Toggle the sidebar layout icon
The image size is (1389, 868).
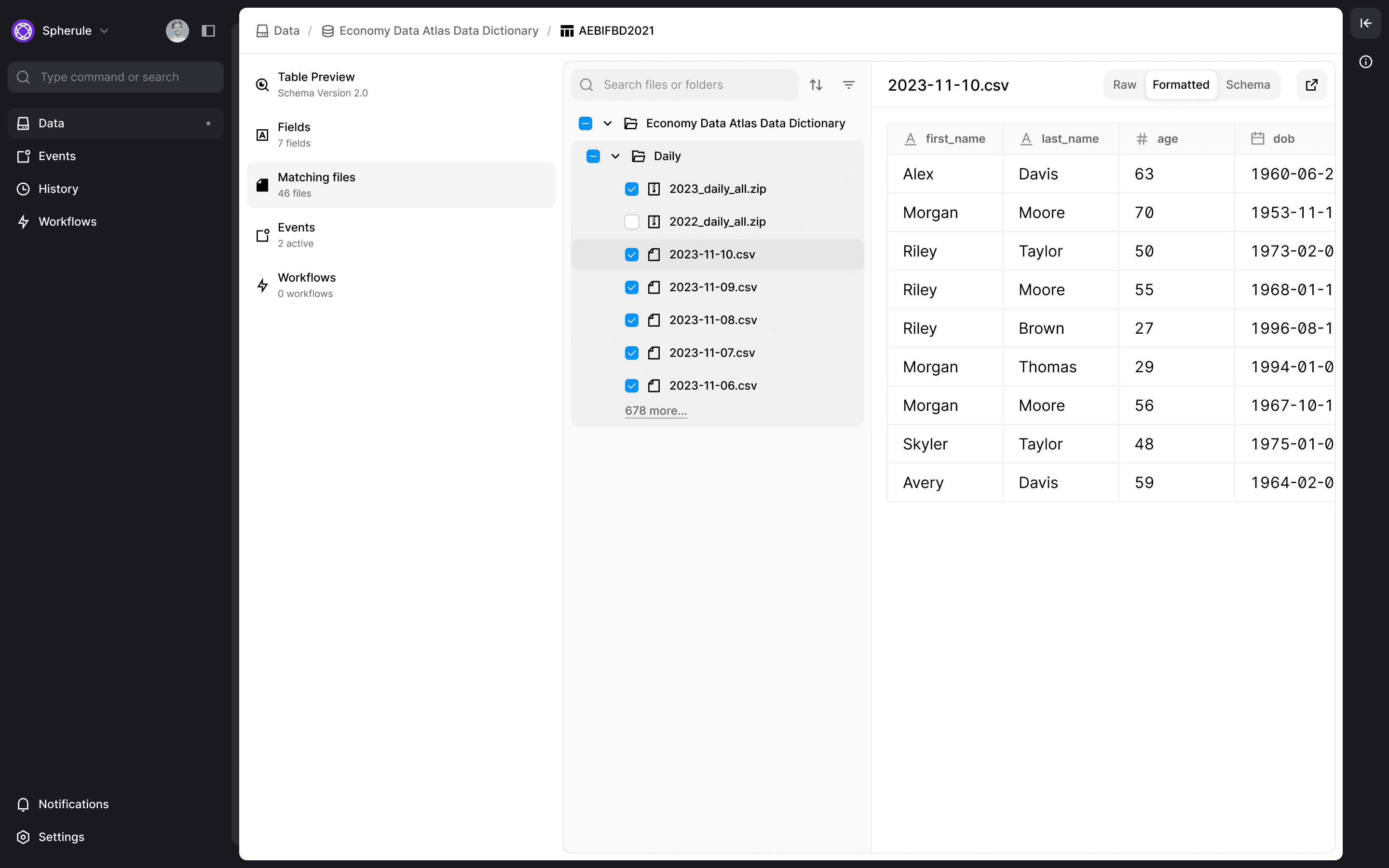tap(208, 31)
